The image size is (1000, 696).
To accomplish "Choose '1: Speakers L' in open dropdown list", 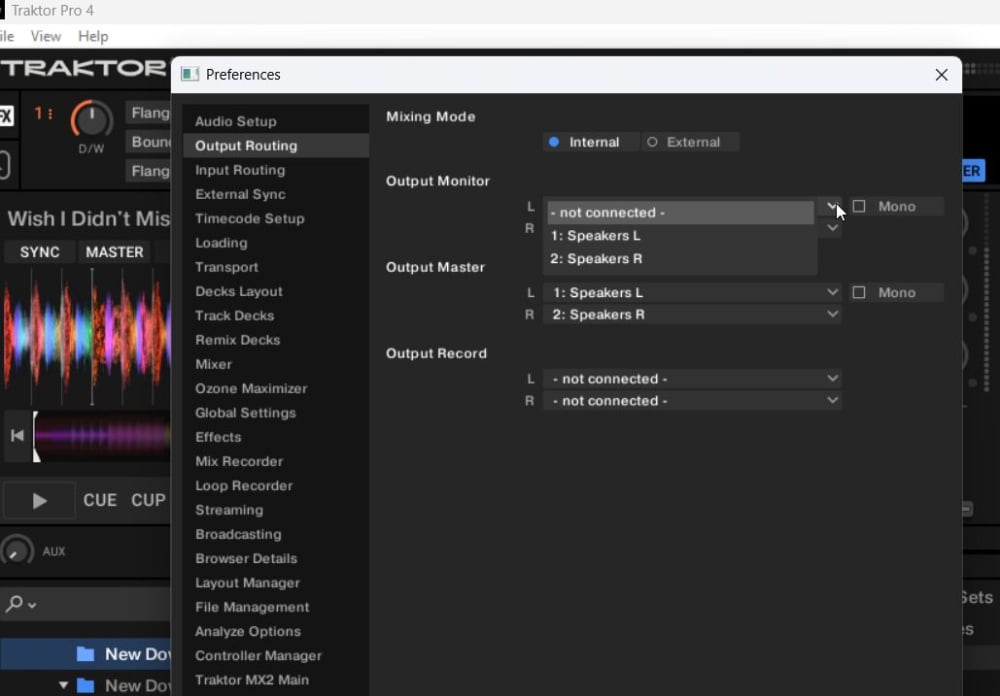I will click(x=680, y=236).
